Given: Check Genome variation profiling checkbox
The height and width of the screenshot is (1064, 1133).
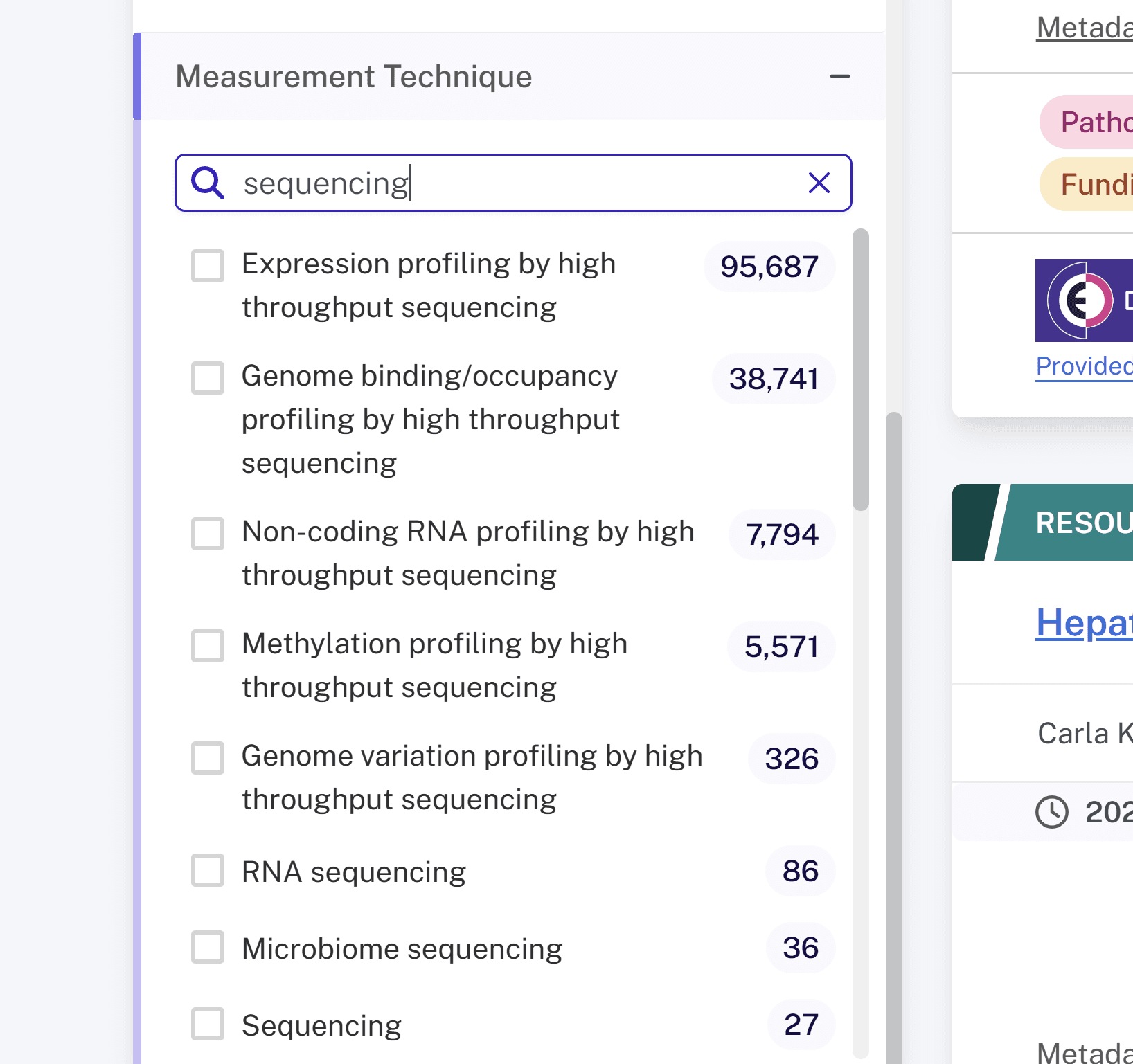Looking at the screenshot, I should click(208, 758).
